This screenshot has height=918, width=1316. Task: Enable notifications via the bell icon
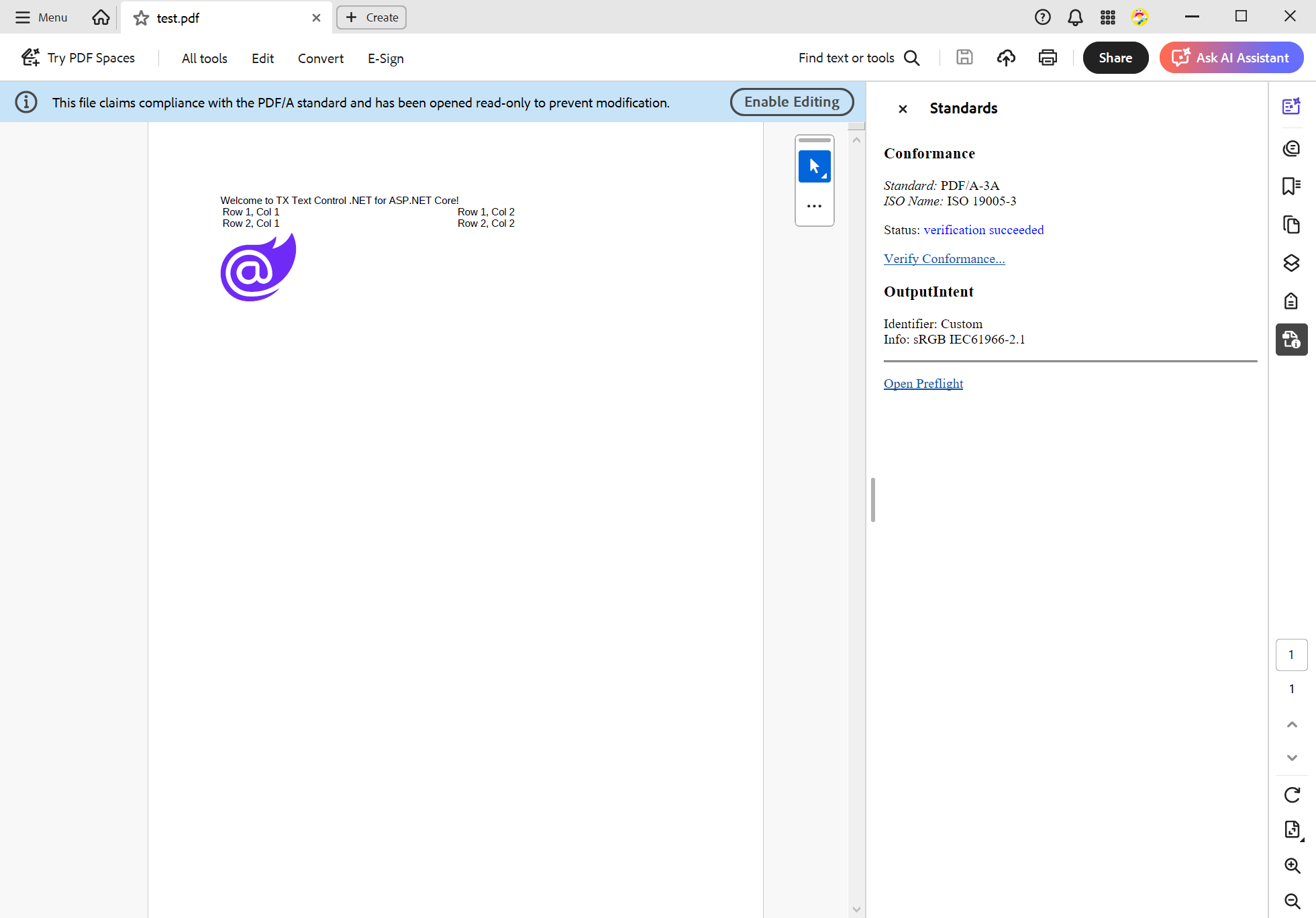(x=1074, y=17)
